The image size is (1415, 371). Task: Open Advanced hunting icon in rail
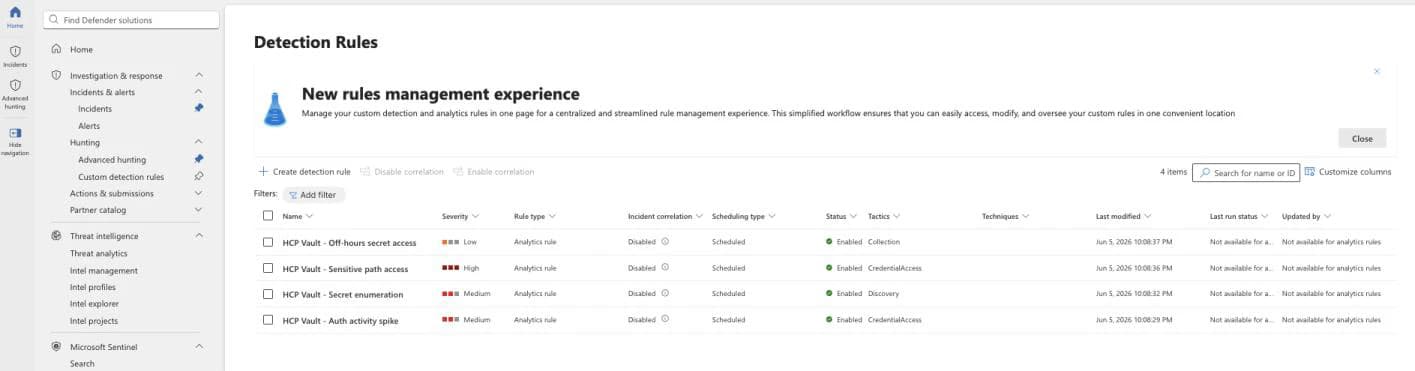point(15,86)
